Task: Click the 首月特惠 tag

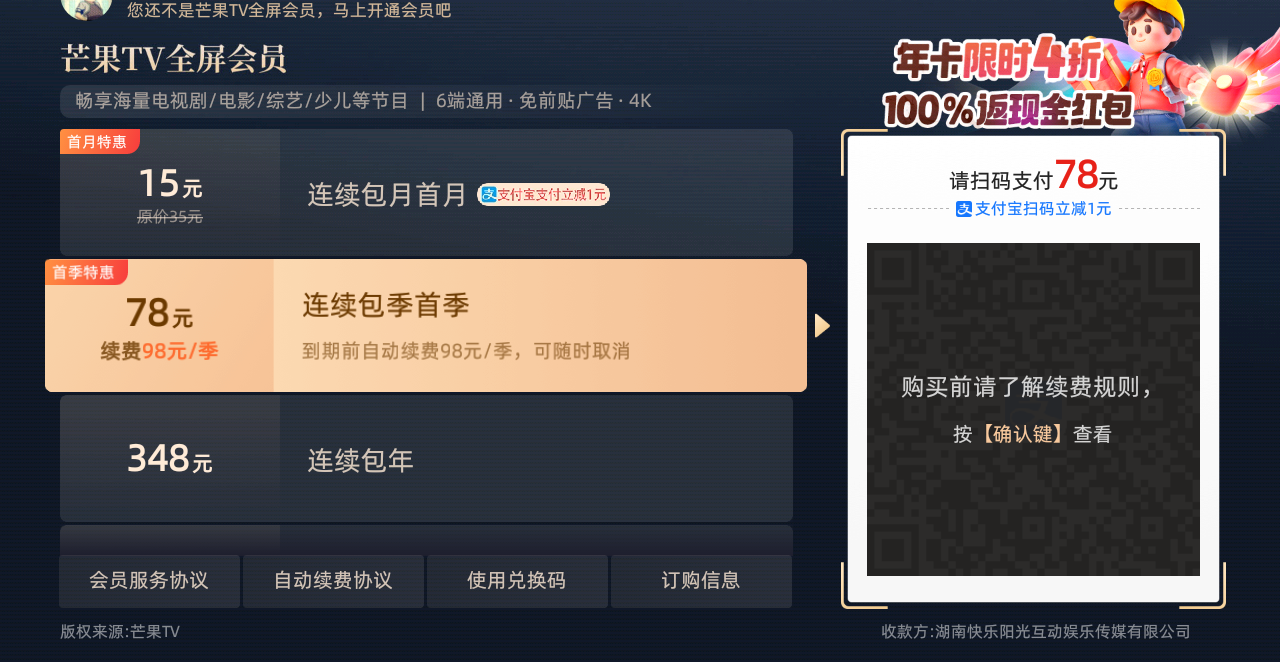Action: 99,142
